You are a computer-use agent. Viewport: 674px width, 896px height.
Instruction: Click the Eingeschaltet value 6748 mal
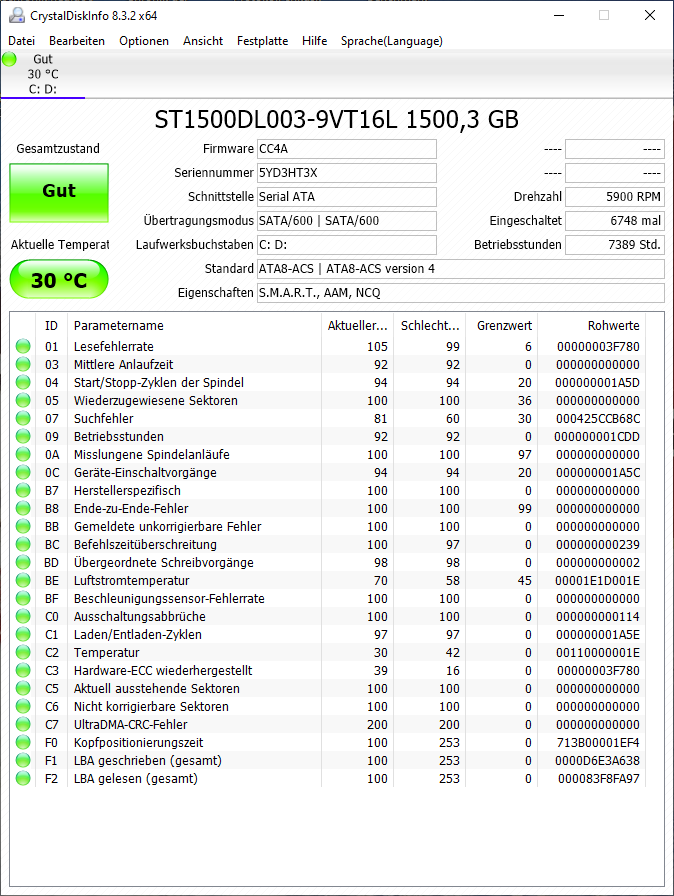[615, 221]
